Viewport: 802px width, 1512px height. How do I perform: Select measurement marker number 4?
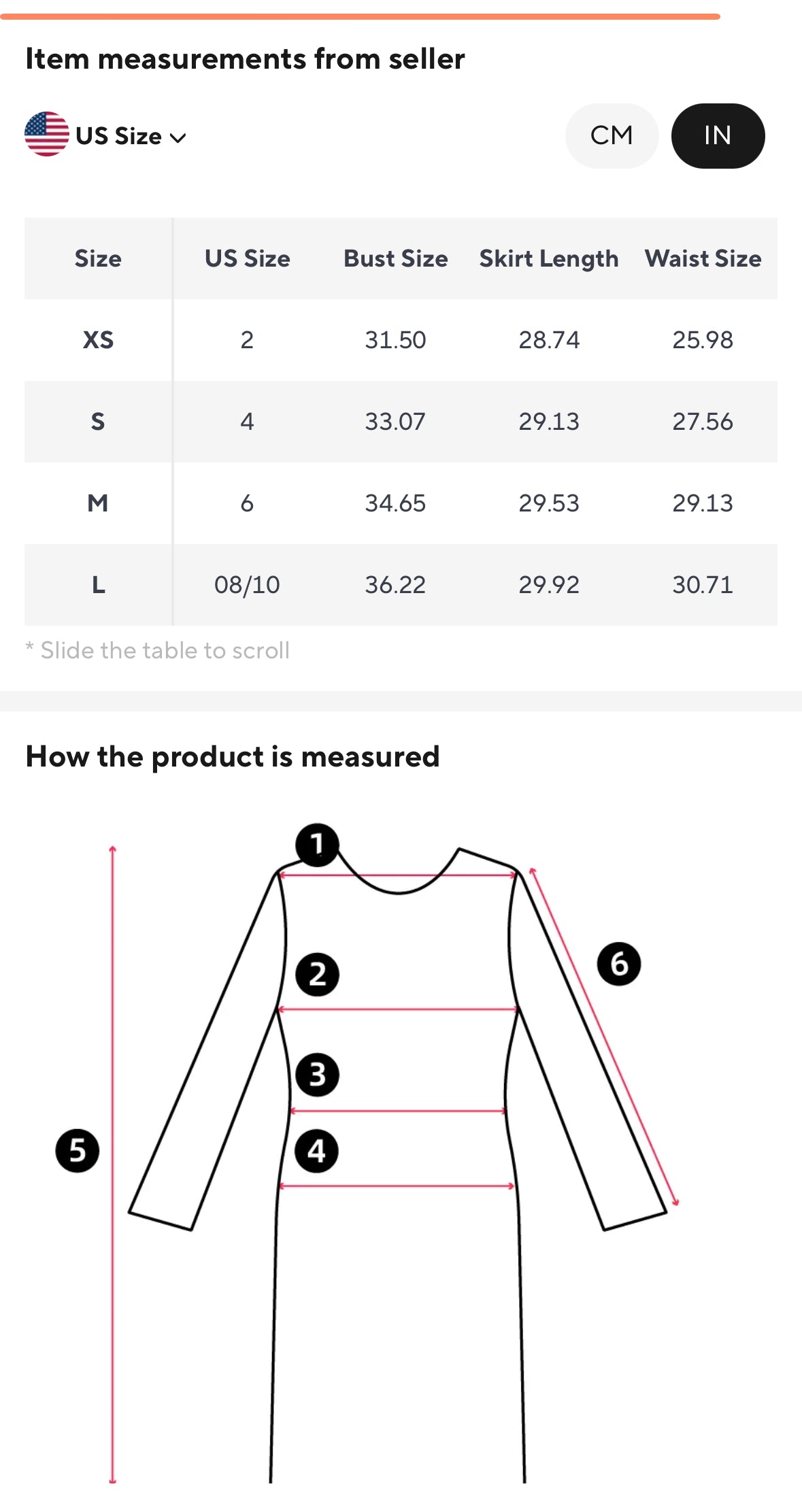[x=316, y=1151]
